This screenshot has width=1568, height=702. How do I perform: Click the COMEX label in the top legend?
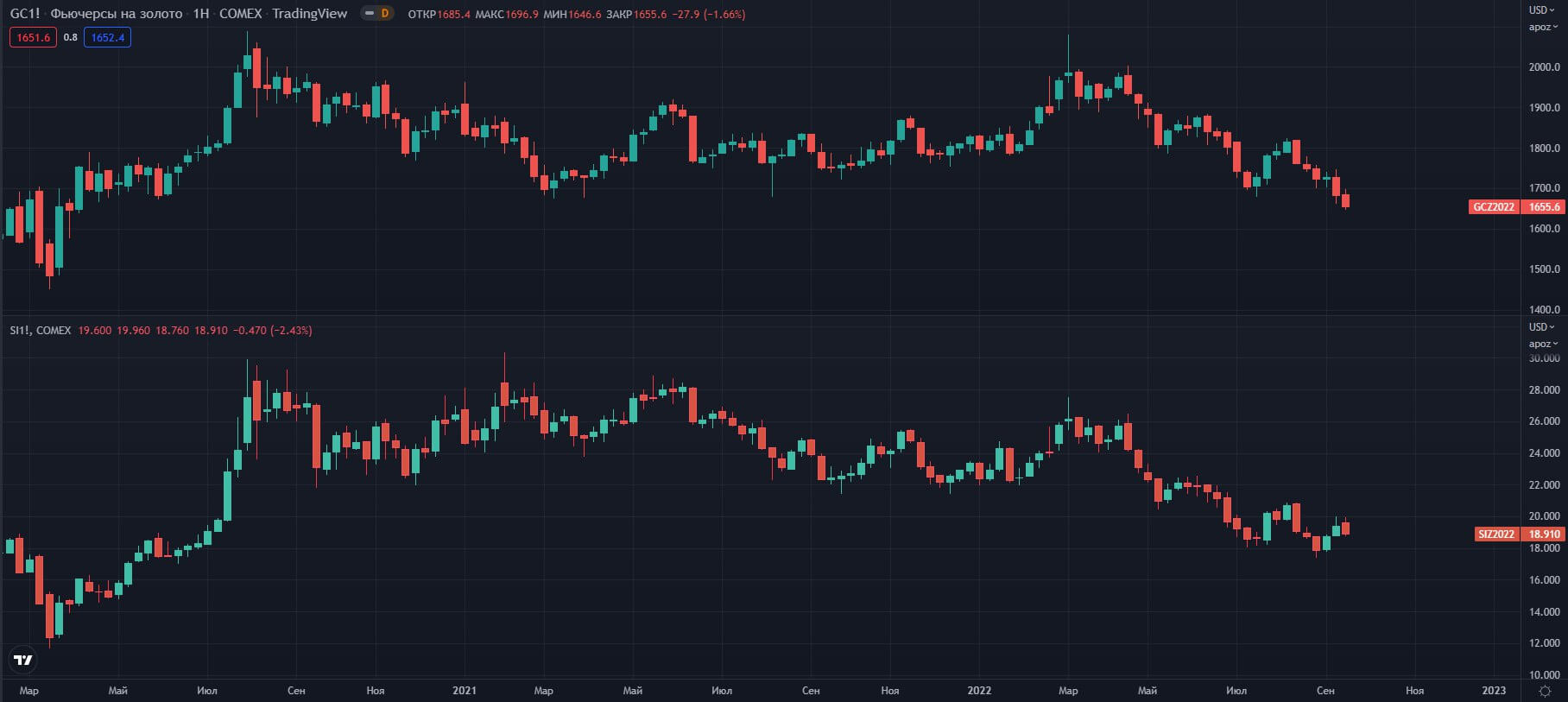coord(240,14)
